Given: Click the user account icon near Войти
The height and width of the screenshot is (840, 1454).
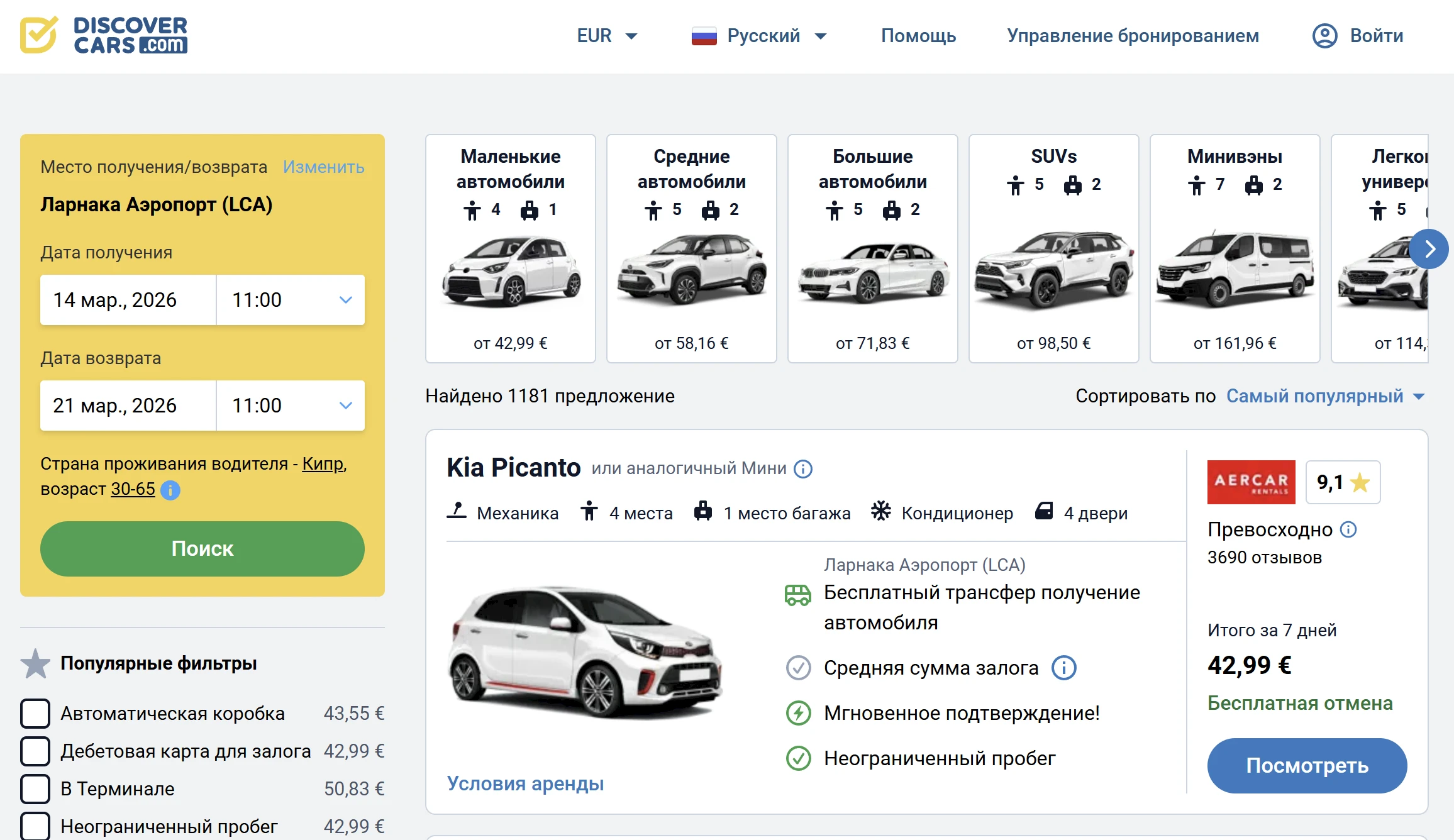Looking at the screenshot, I should tap(1324, 36).
